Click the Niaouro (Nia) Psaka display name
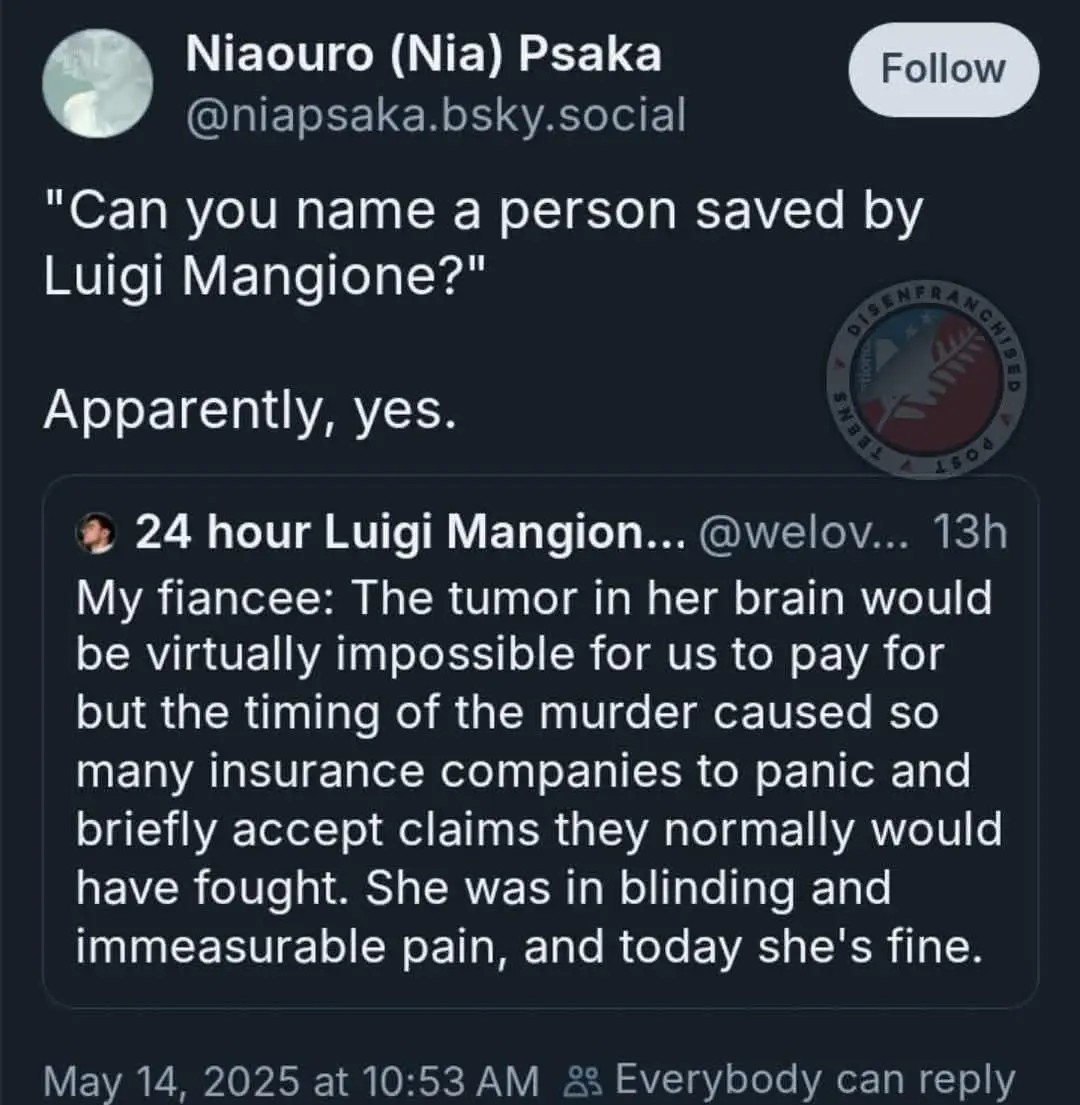The image size is (1080, 1105). click(424, 54)
